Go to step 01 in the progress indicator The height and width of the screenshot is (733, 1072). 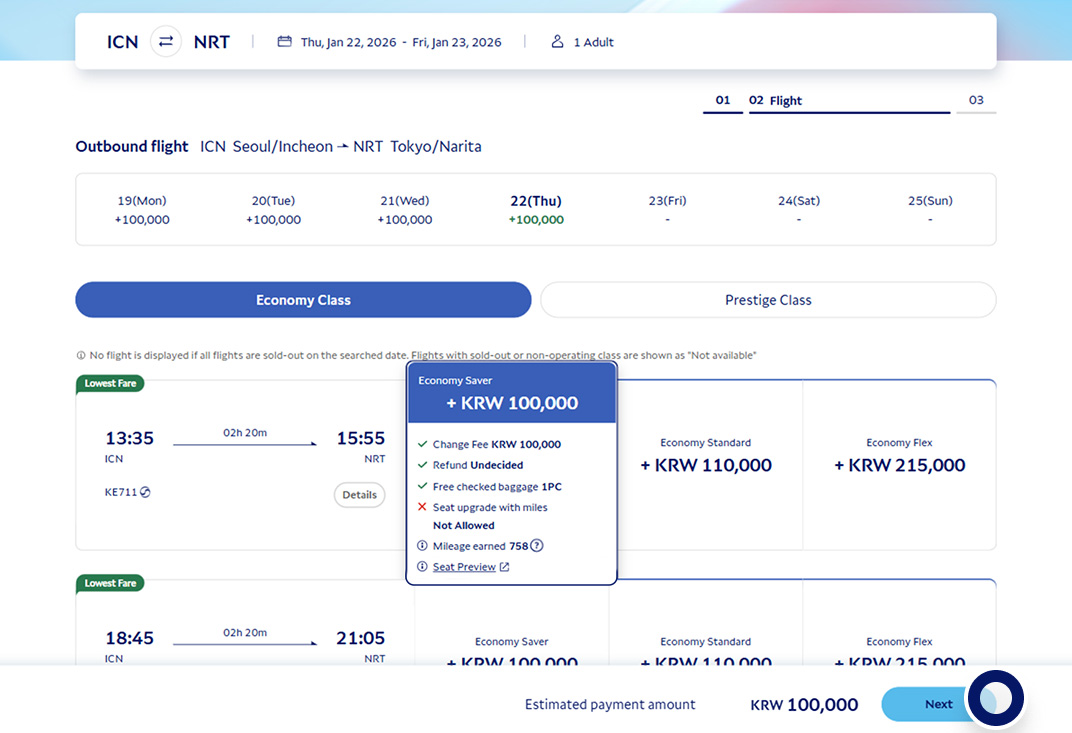coord(723,101)
